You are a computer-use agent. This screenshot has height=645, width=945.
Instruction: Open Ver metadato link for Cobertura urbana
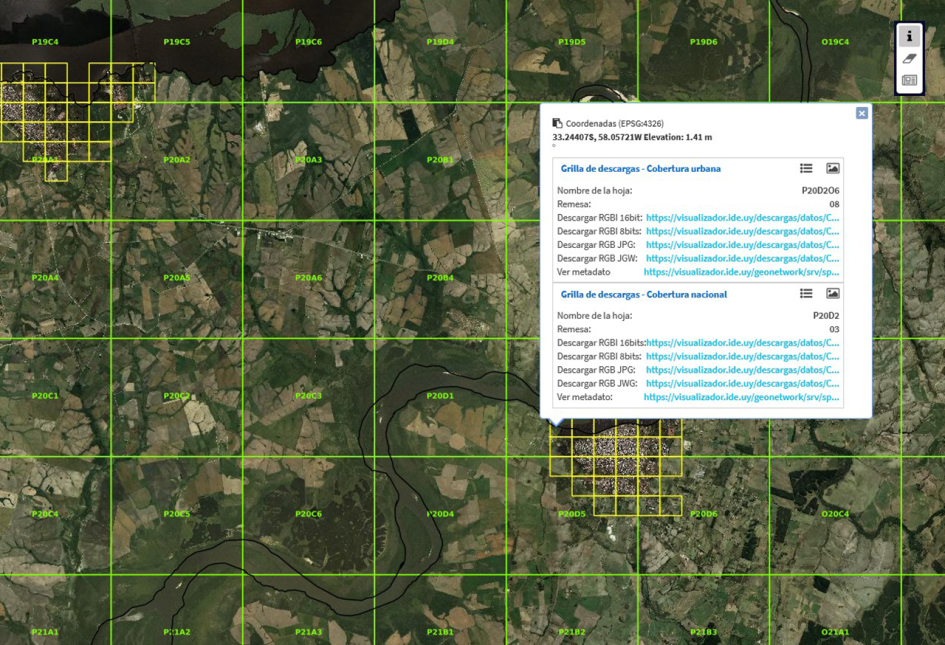741,272
